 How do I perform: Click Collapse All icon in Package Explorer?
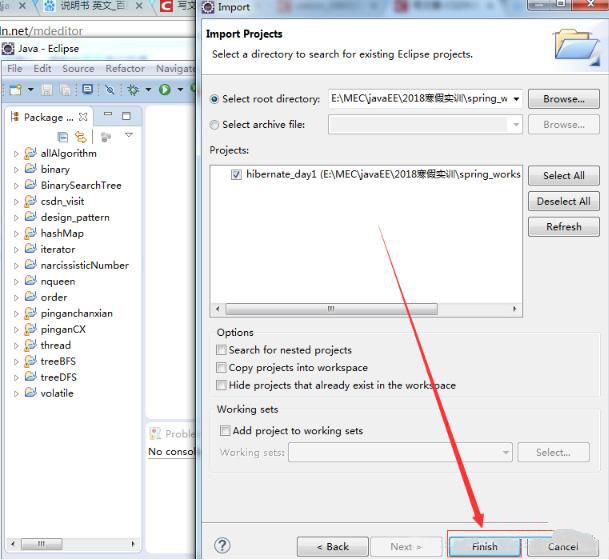coord(63,136)
